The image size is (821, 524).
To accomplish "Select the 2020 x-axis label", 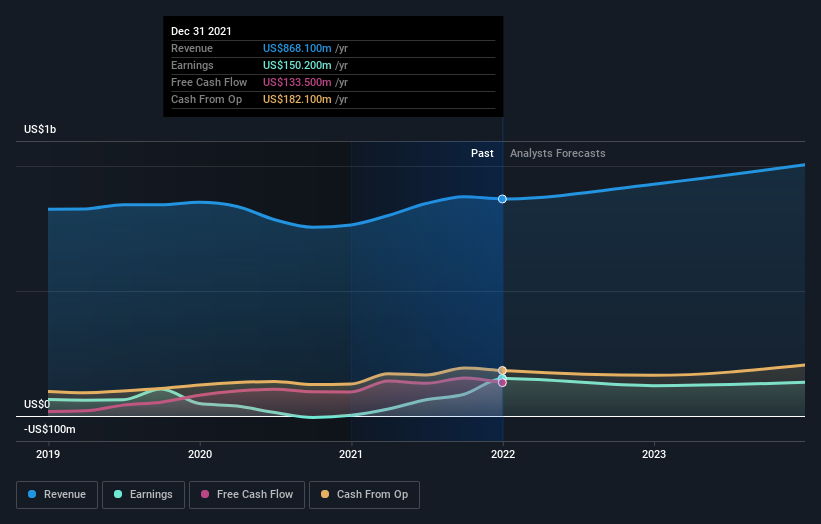I will tap(200, 454).
